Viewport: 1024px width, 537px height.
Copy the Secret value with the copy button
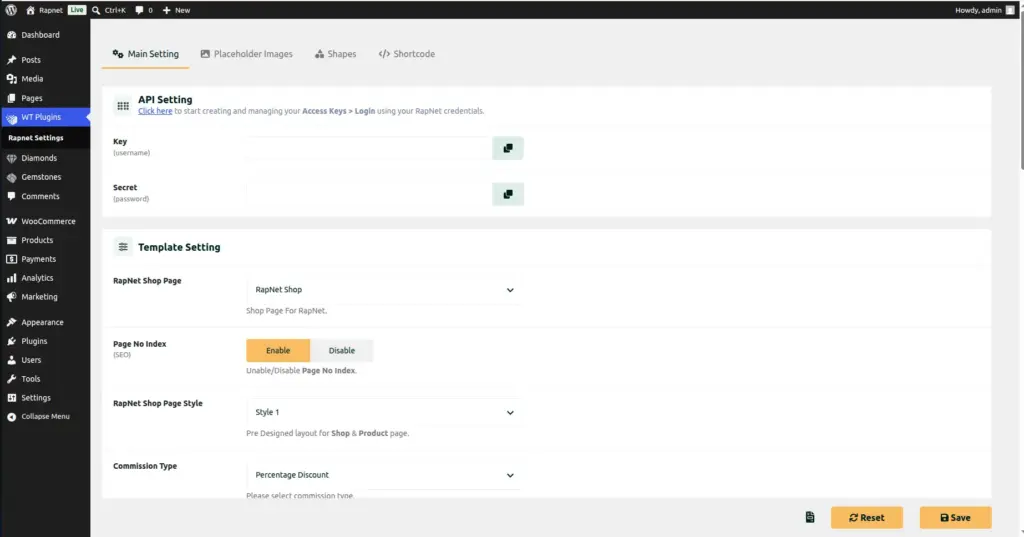coord(508,194)
